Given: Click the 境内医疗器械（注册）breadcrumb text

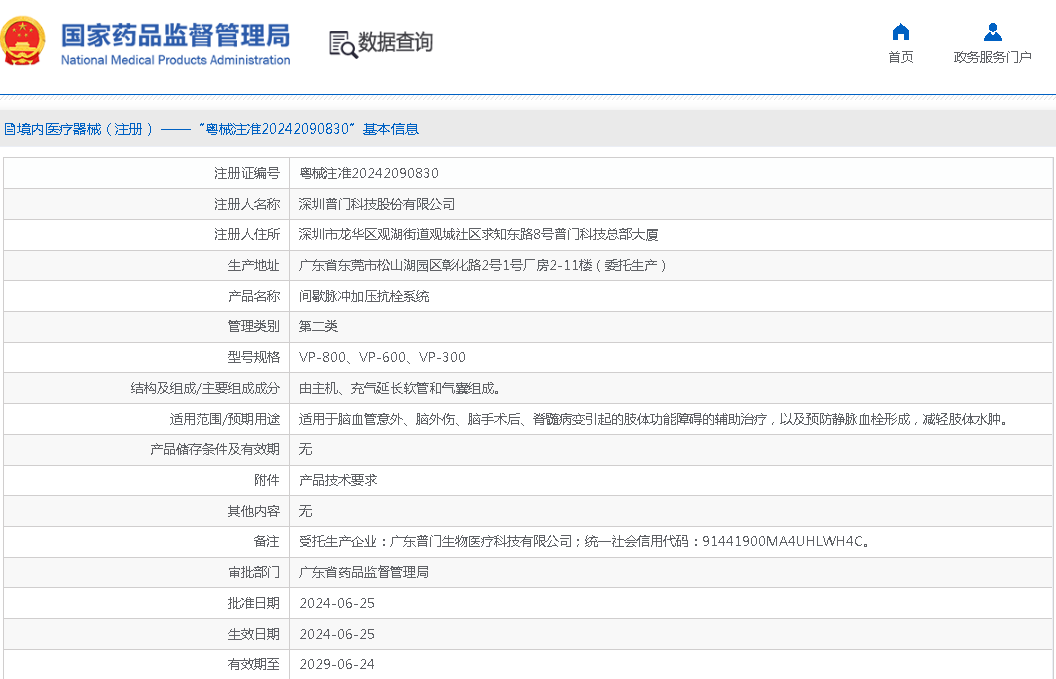Looking at the screenshot, I should pyautogui.click(x=80, y=129).
